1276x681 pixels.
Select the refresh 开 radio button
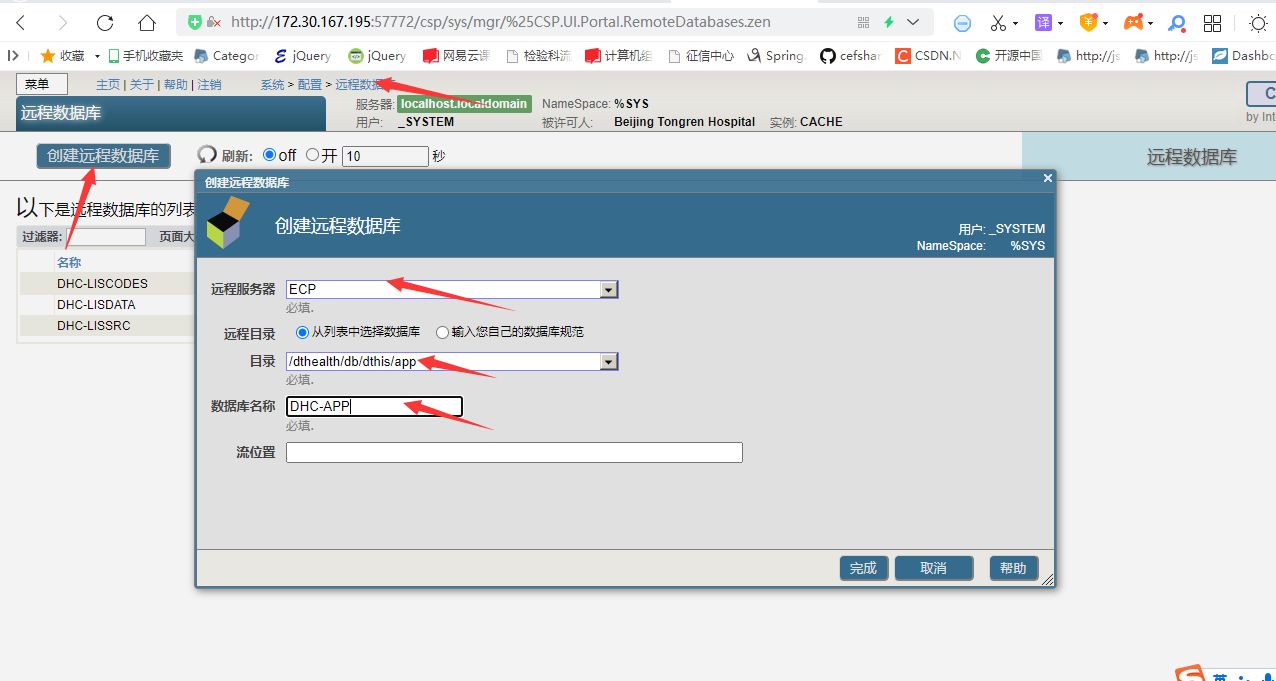(x=313, y=155)
